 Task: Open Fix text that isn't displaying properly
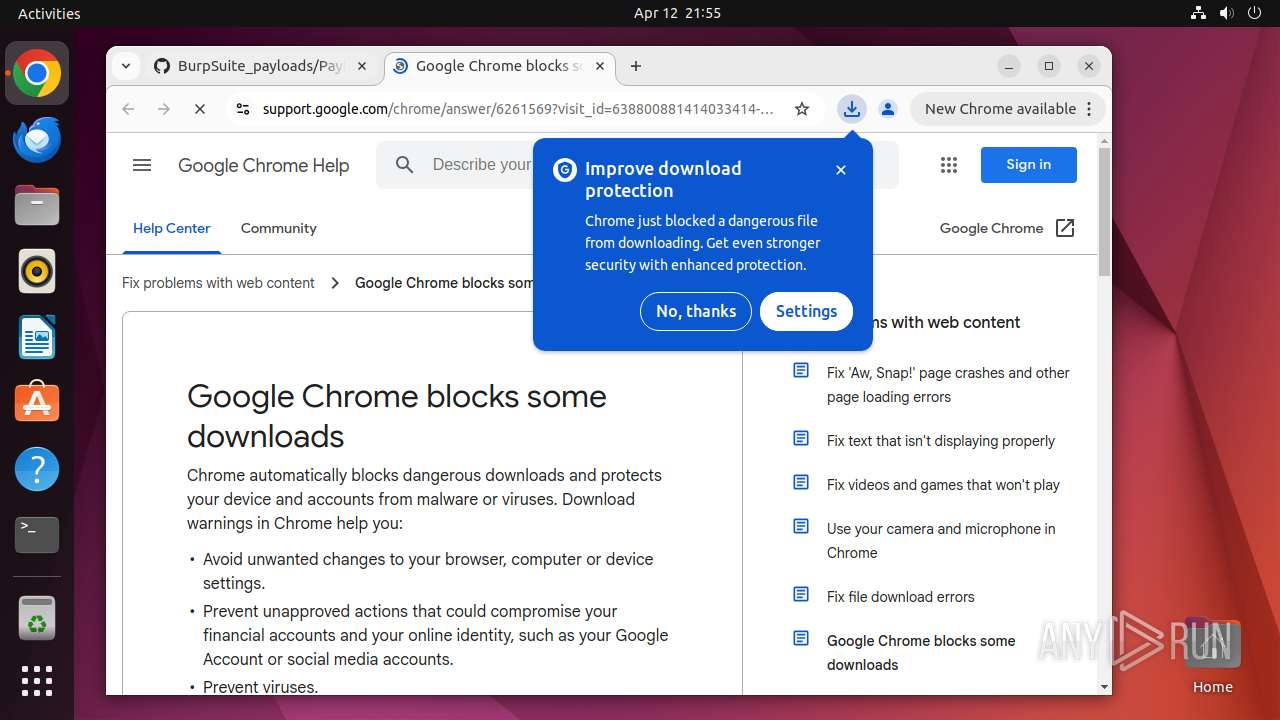[x=941, y=441]
